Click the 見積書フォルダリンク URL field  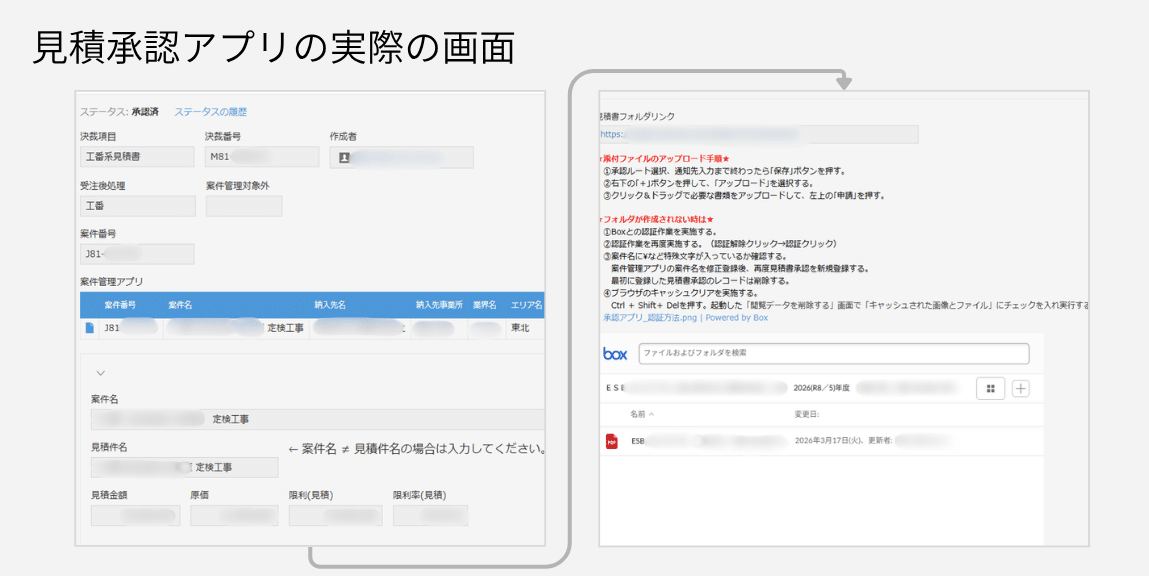pyautogui.click(x=758, y=134)
